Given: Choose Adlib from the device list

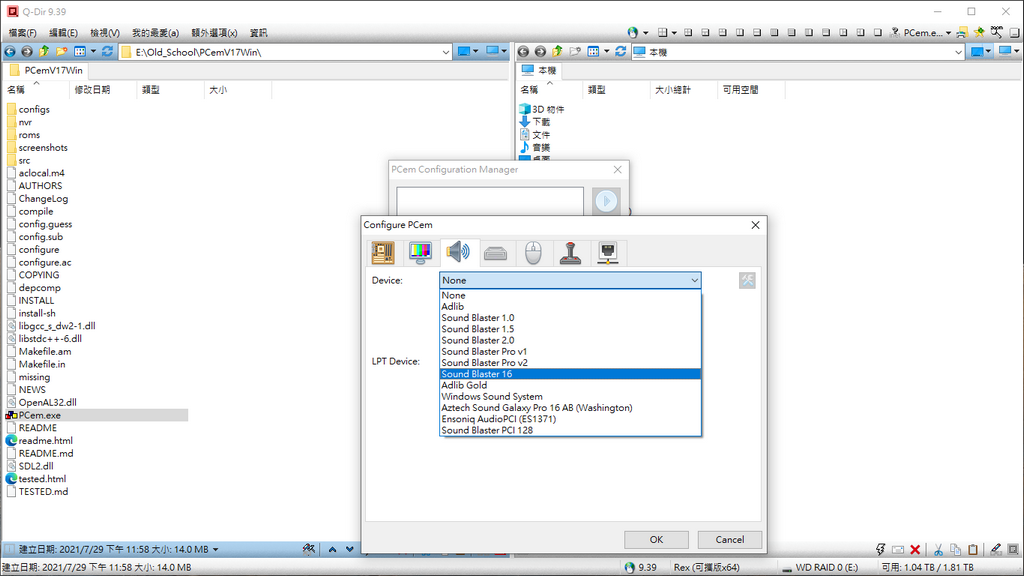Looking at the screenshot, I should [x=570, y=306].
